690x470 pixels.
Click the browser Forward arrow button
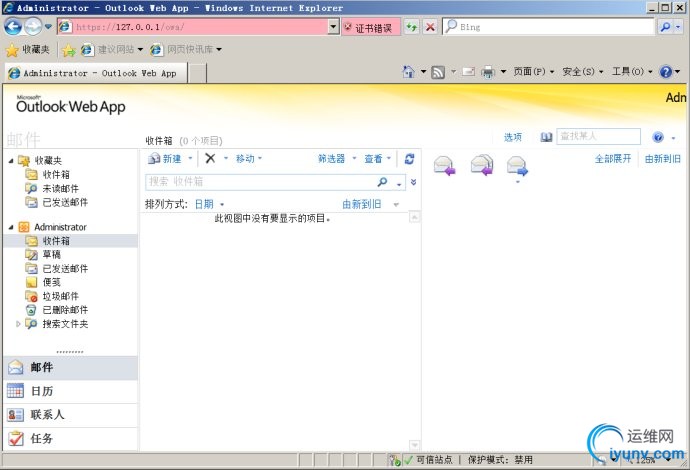33,27
